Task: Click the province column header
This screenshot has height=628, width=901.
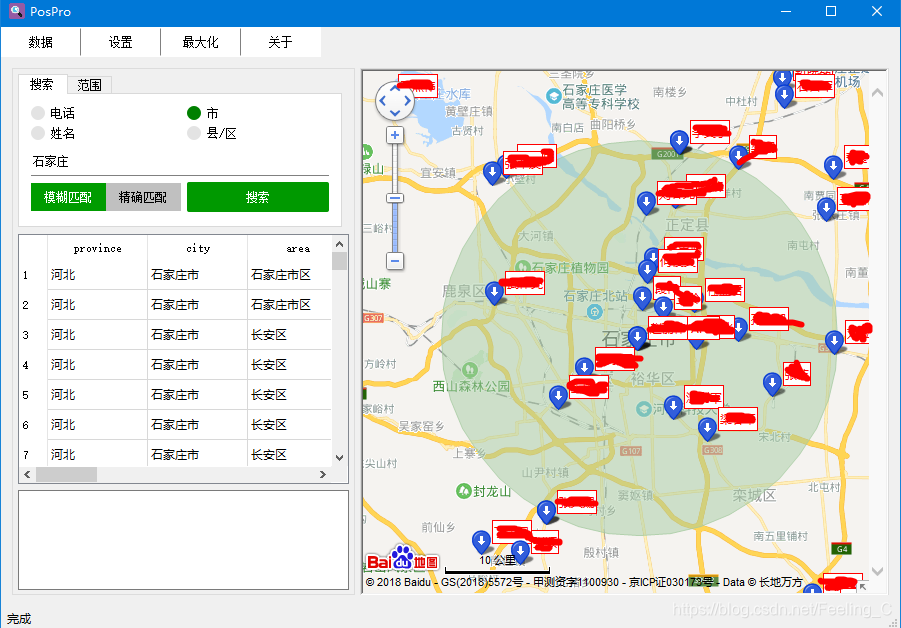Action: 98,248
